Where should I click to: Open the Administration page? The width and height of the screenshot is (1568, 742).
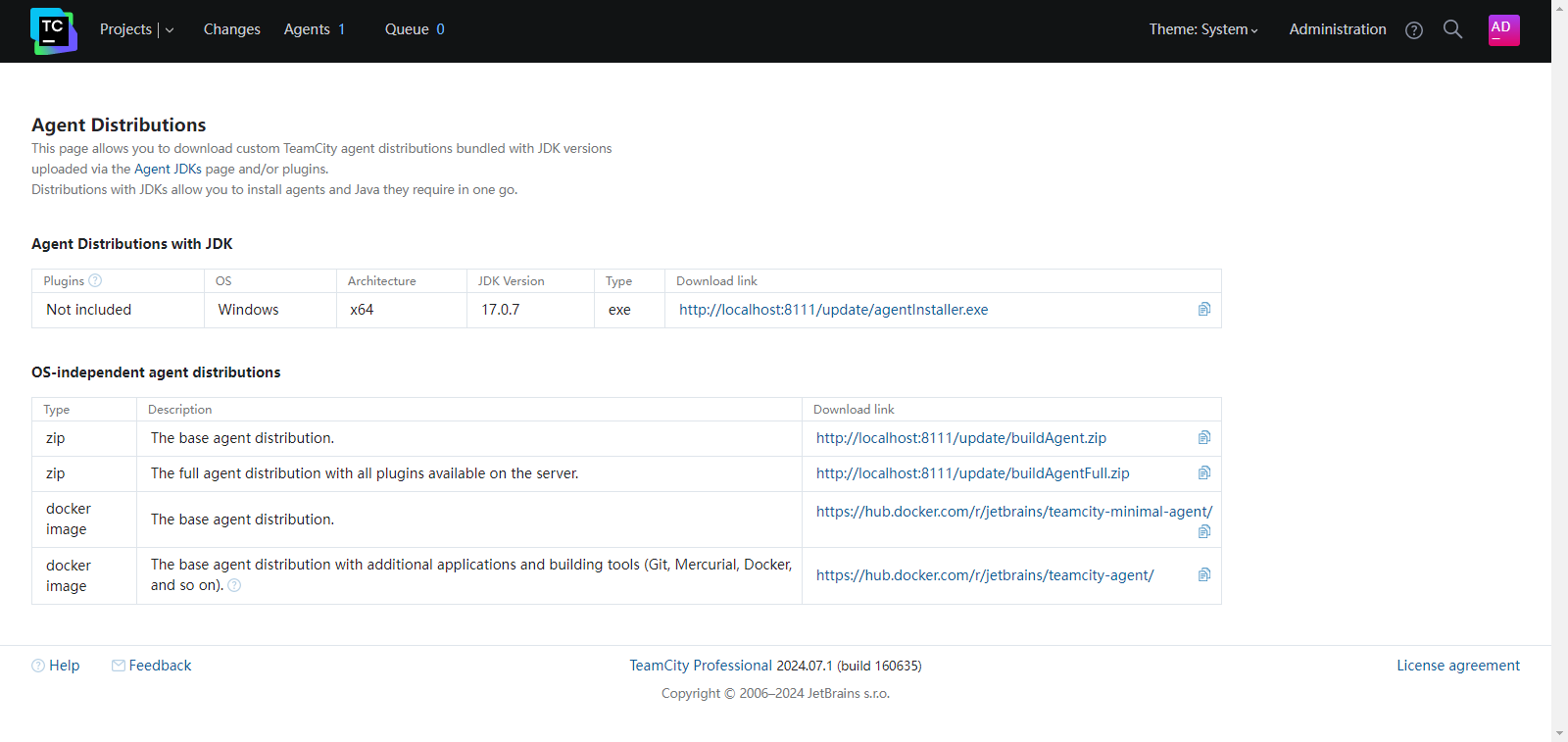click(1338, 29)
